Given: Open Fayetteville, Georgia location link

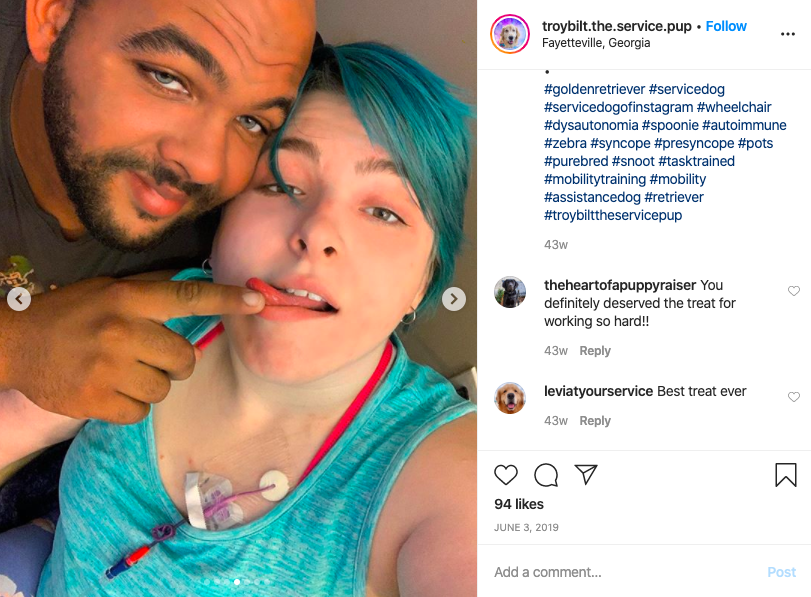Looking at the screenshot, I should pyautogui.click(x=596, y=43).
